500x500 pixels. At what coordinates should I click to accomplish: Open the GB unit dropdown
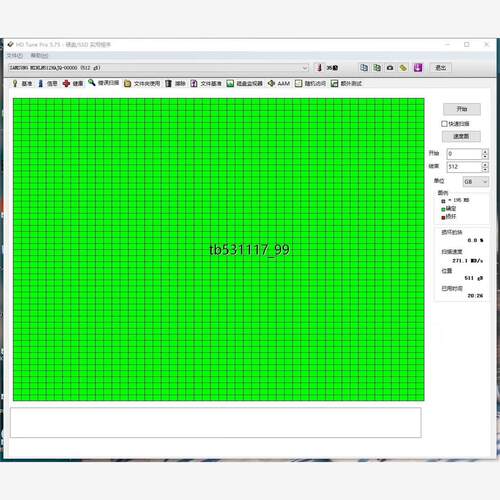tap(476, 182)
